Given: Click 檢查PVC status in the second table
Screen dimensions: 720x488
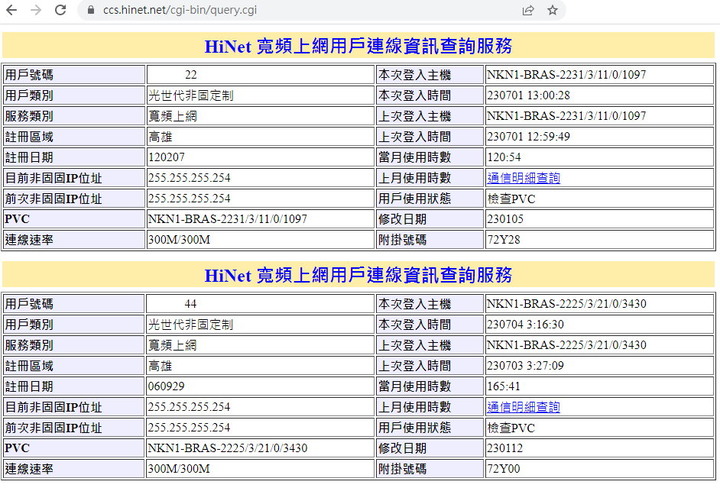Looking at the screenshot, I should (511, 427).
